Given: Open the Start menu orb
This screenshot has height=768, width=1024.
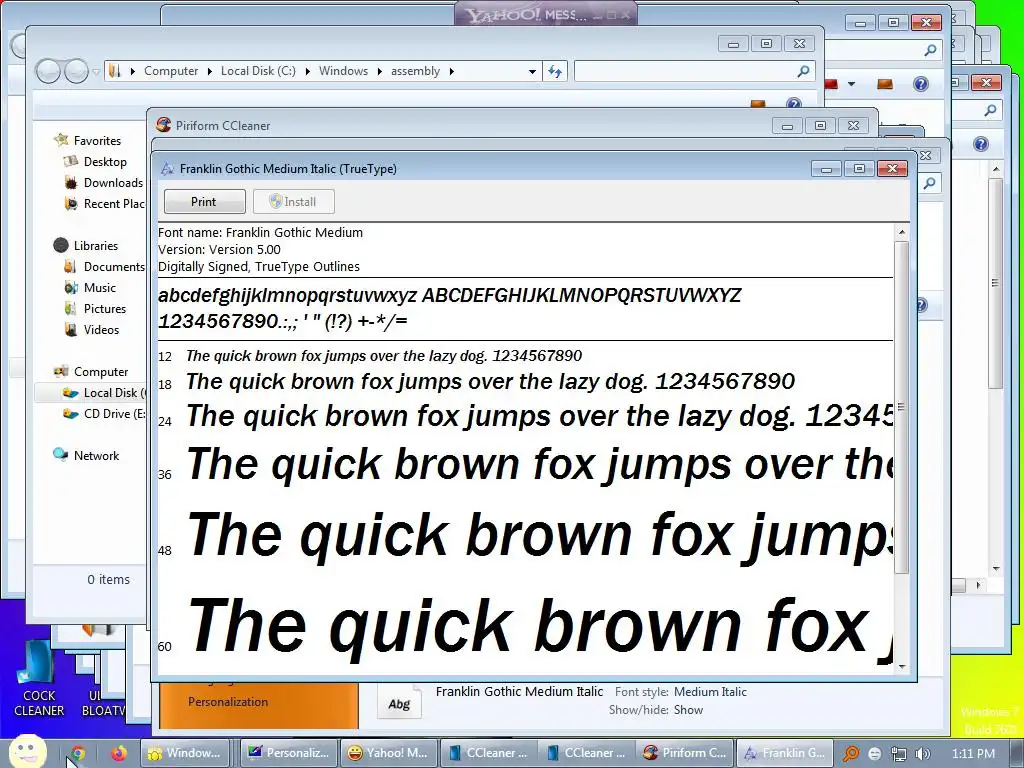Looking at the screenshot, I should tap(26, 752).
